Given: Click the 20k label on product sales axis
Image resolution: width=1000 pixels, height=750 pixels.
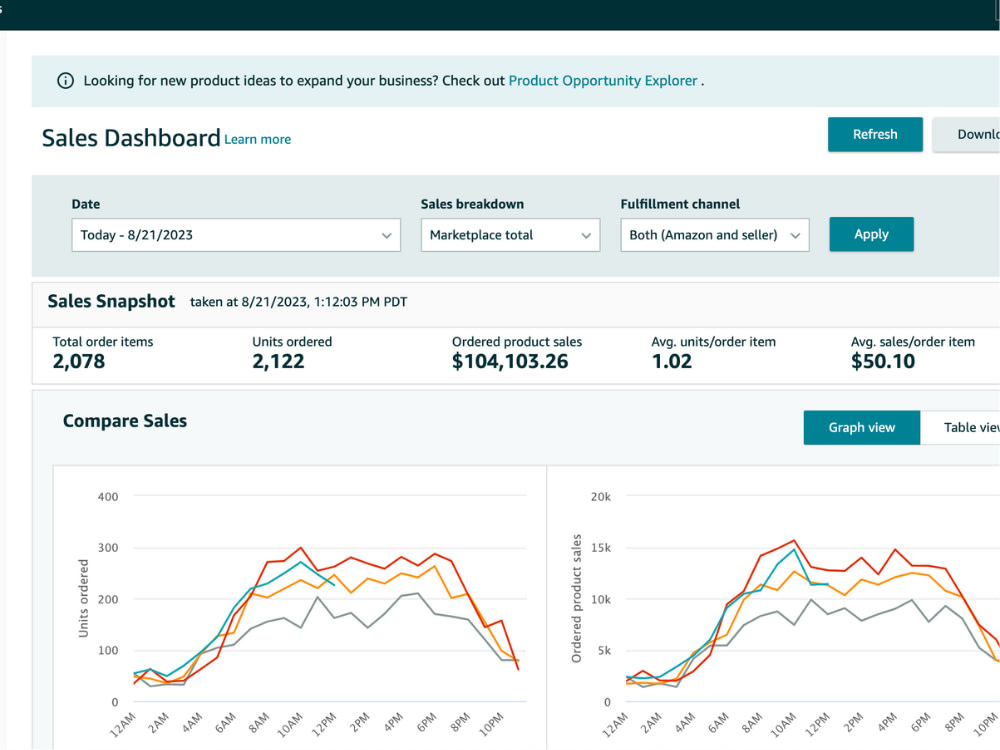Looking at the screenshot, I should tap(601, 496).
